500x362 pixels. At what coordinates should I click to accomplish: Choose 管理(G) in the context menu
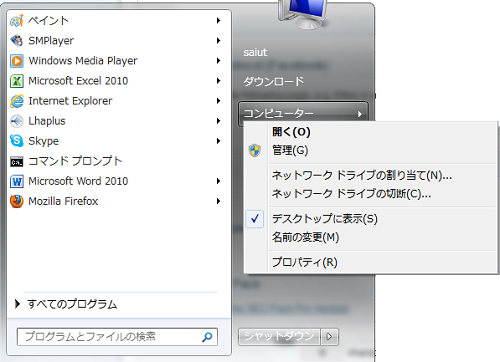click(x=290, y=150)
